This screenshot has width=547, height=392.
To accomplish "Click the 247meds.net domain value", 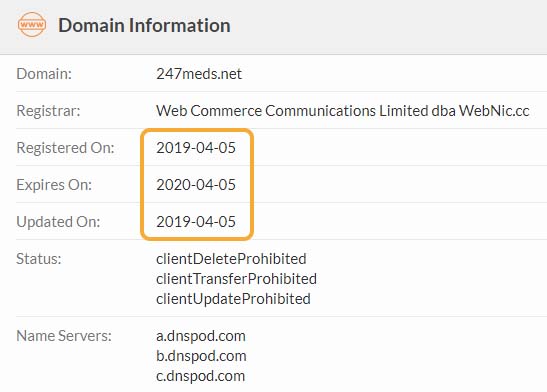I will [199, 74].
